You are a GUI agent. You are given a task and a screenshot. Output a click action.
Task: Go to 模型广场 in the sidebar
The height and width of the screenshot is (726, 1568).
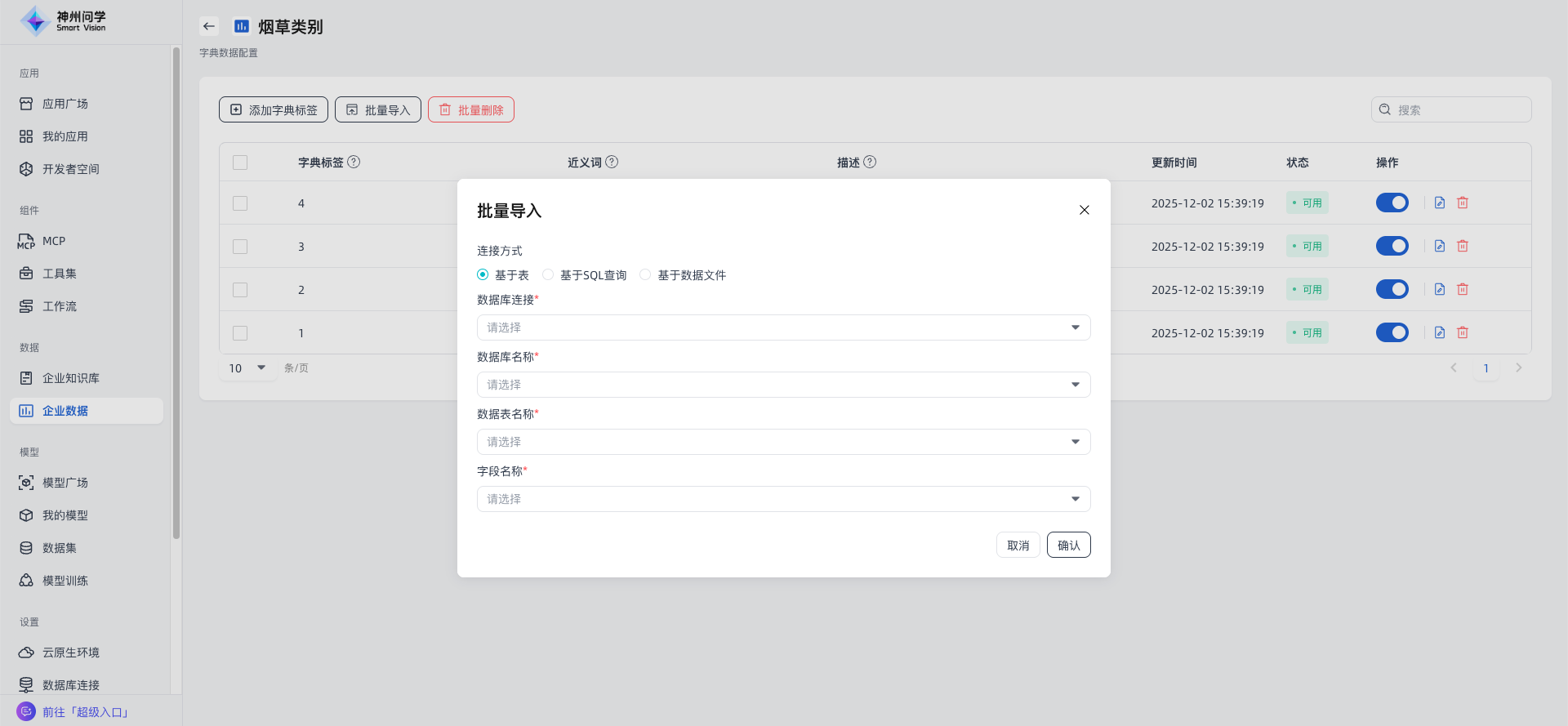pyautogui.click(x=65, y=483)
